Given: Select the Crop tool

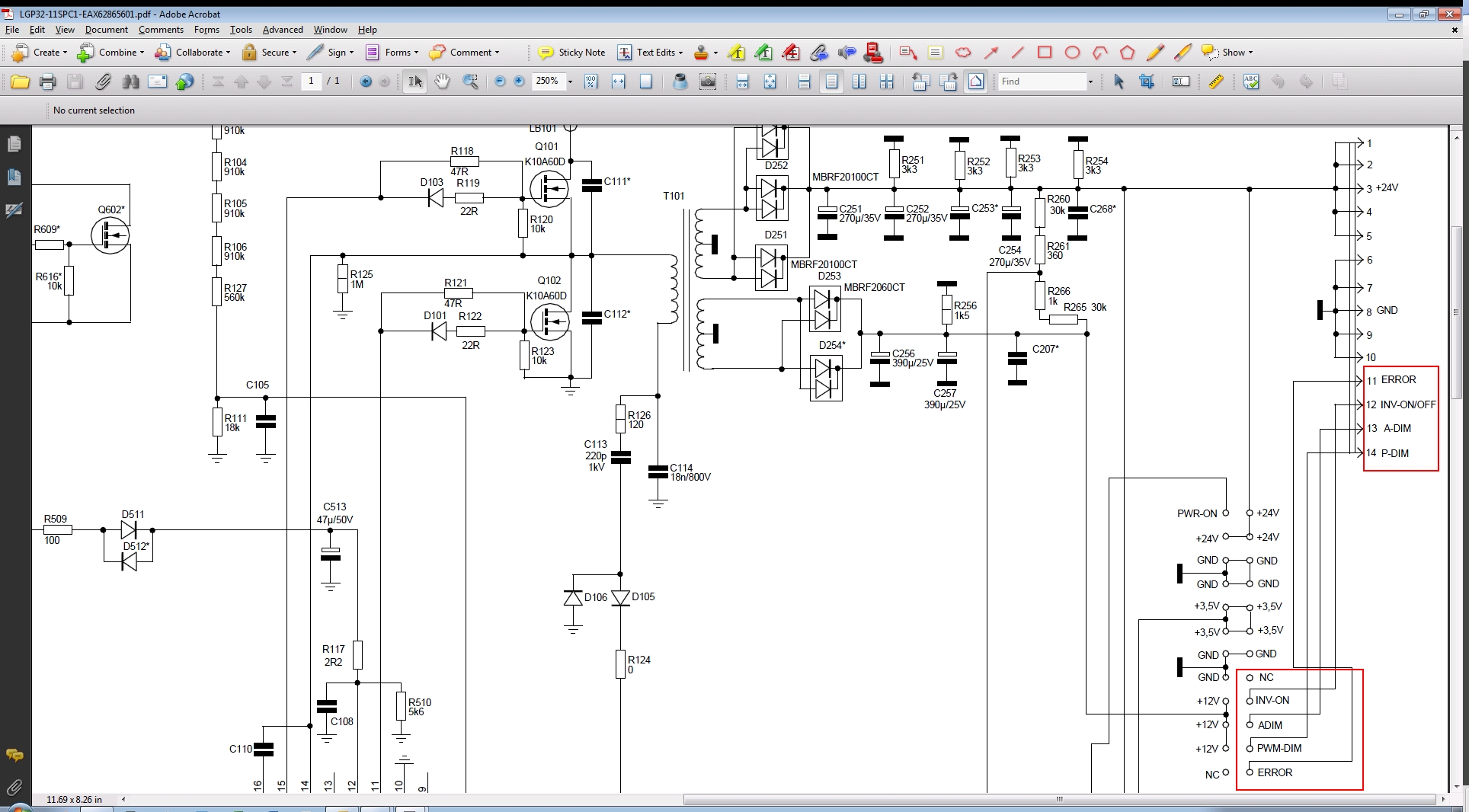Looking at the screenshot, I should coord(1146,82).
